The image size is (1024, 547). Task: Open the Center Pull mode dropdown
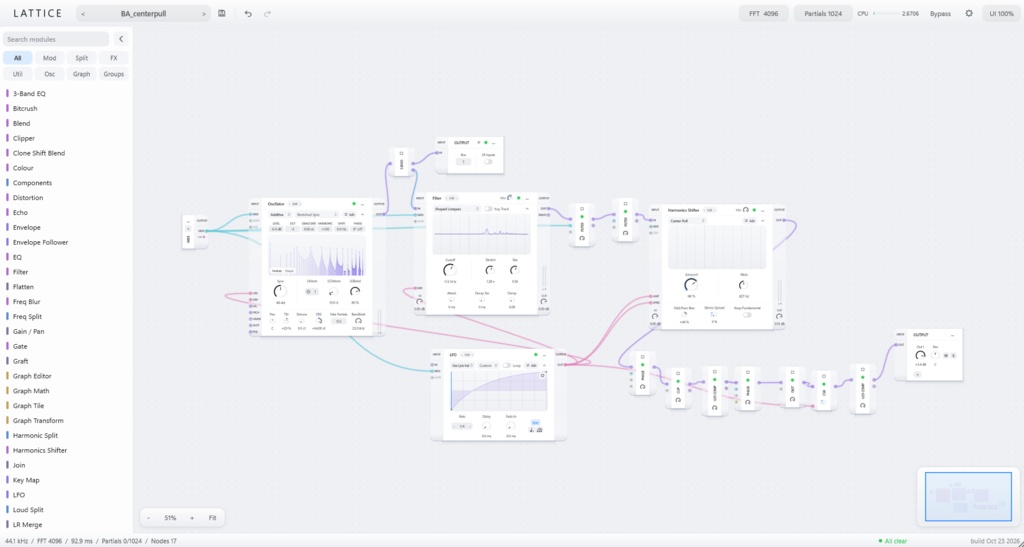687,221
